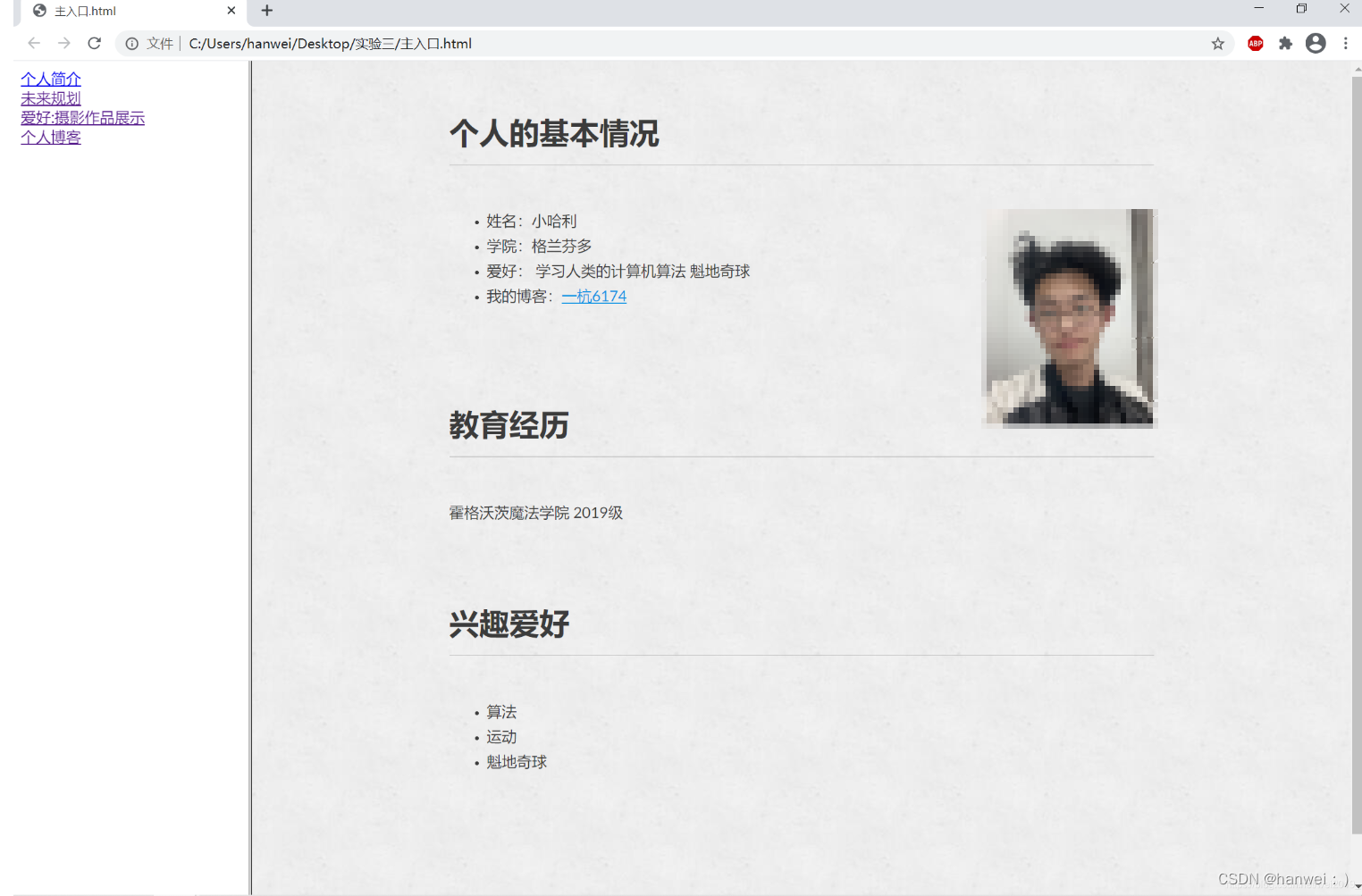Open the Adblock Plus extension icon
1362x896 pixels.
point(1255,43)
